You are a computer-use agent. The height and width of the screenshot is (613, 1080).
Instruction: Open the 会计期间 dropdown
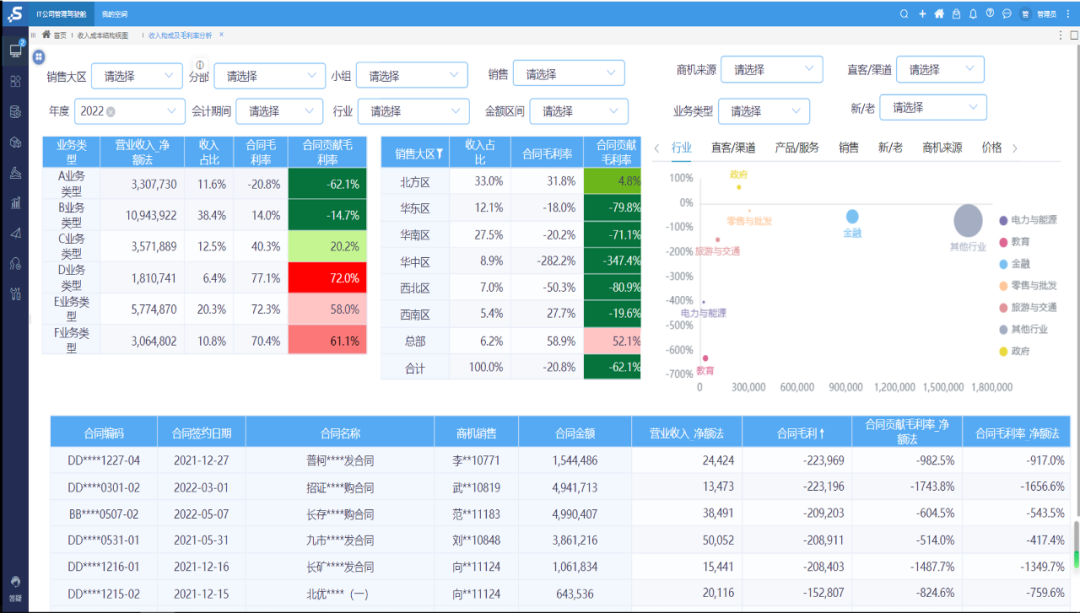[x=279, y=112]
